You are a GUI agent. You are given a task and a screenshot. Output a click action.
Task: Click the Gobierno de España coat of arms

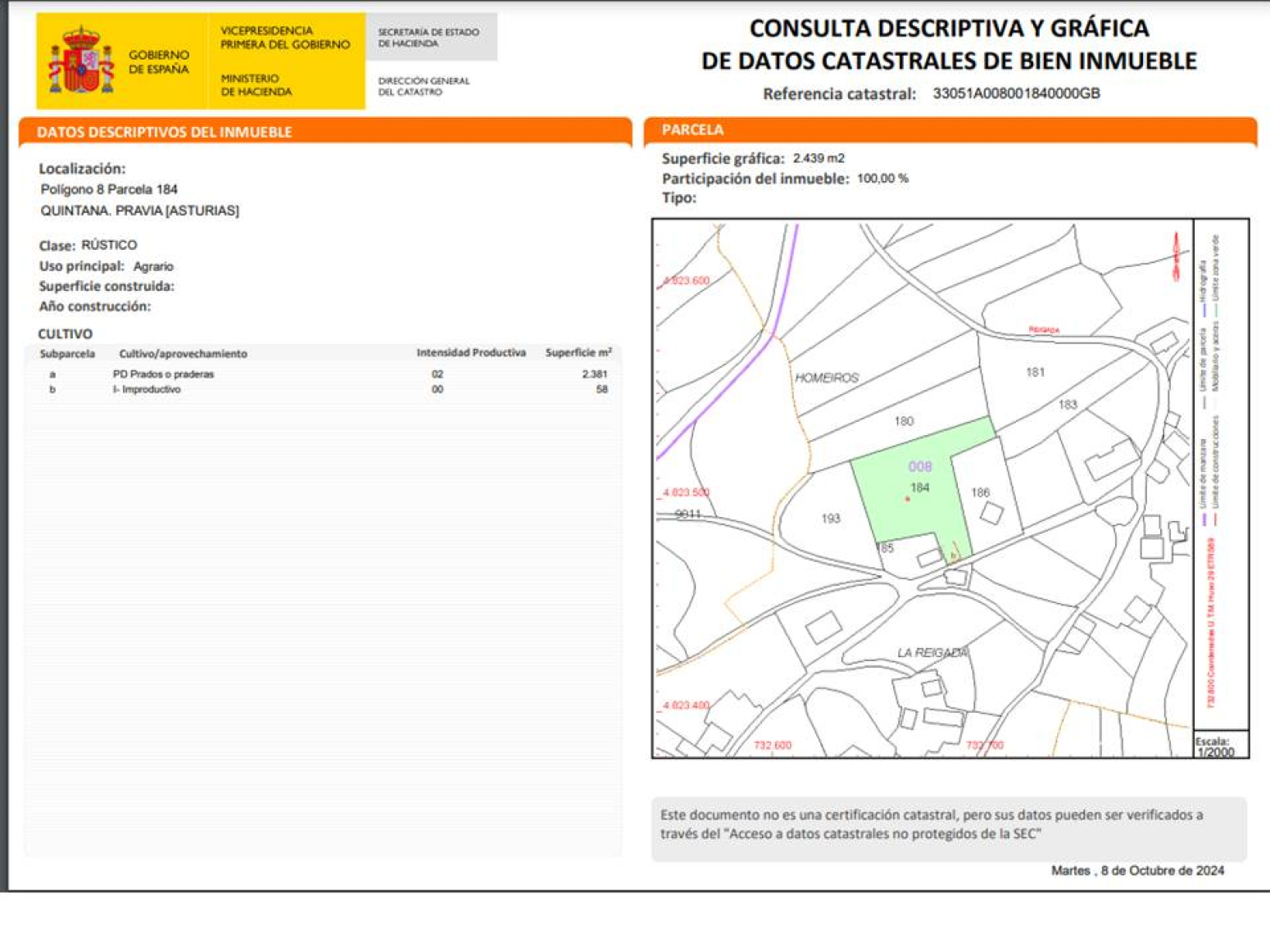pos(81,61)
